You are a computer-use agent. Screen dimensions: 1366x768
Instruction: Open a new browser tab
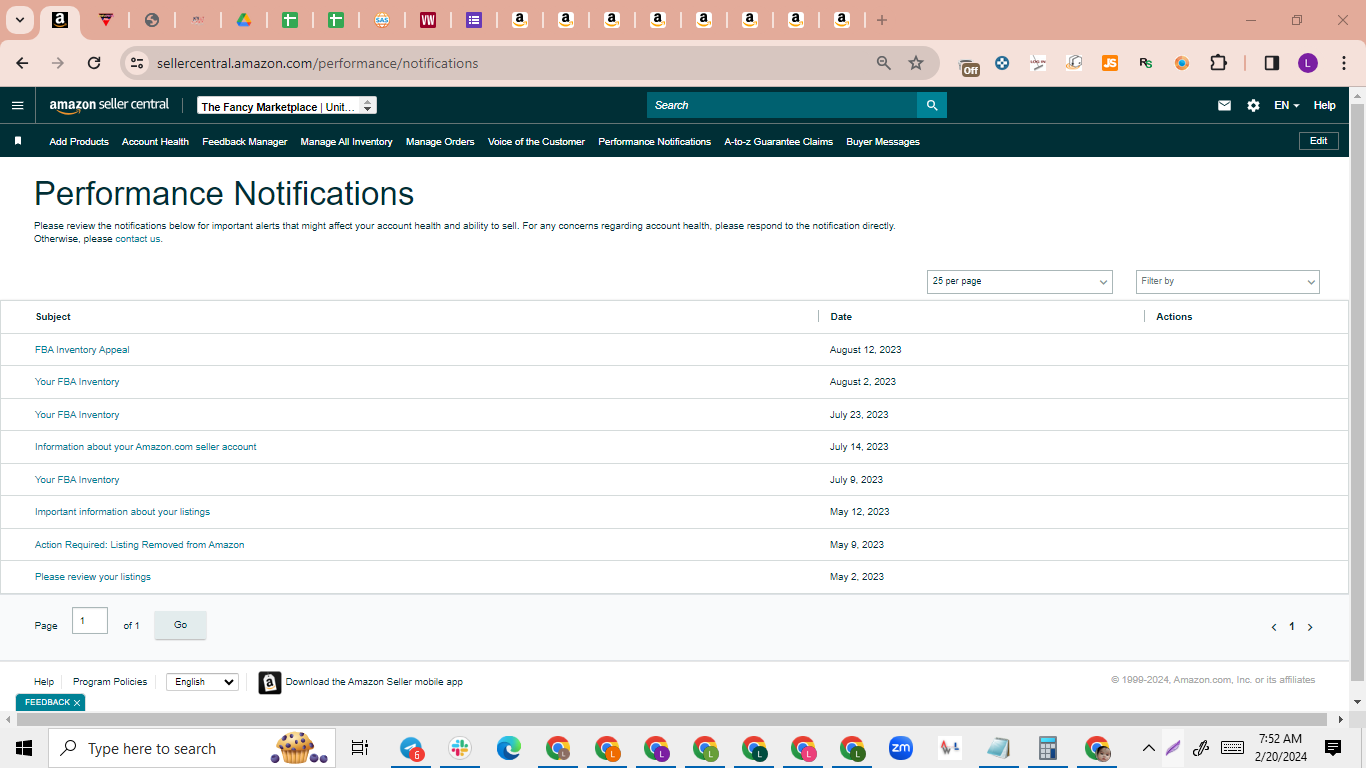(x=881, y=20)
